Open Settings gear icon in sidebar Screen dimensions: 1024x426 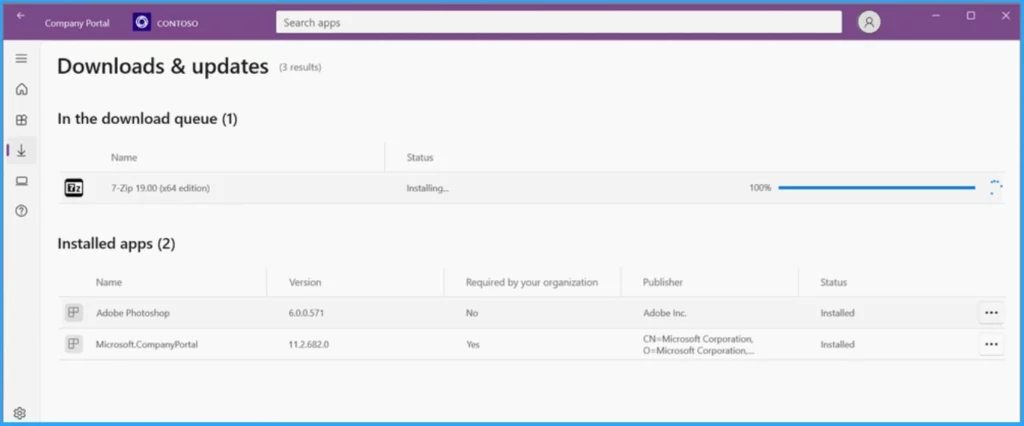(x=20, y=413)
